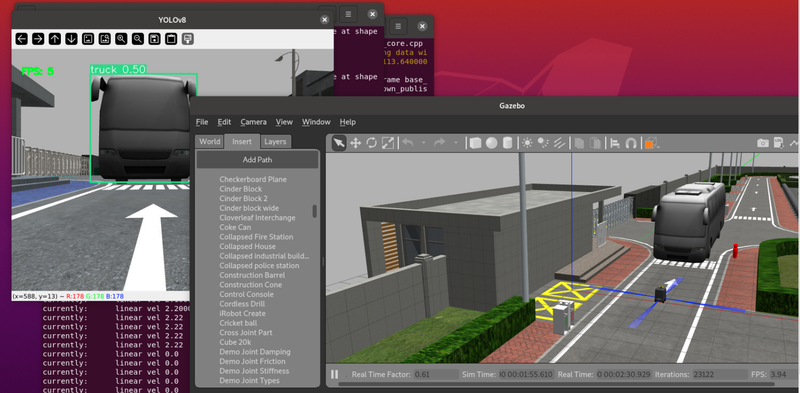
Task: Save the current YOLOv8 image
Action: (154, 39)
